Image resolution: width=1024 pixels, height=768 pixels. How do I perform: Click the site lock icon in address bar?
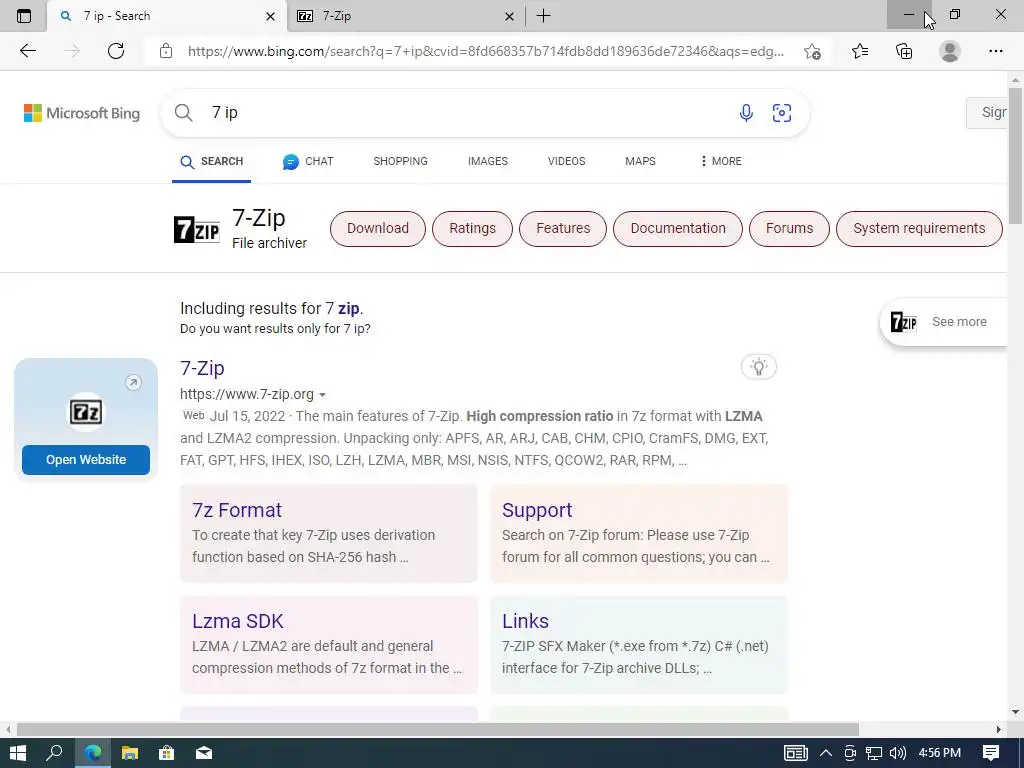click(166, 51)
